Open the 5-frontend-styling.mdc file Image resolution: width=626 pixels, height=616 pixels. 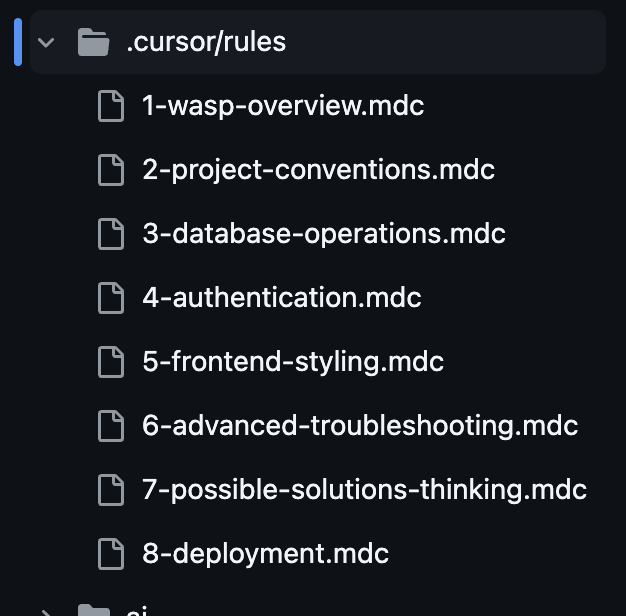[x=293, y=362]
